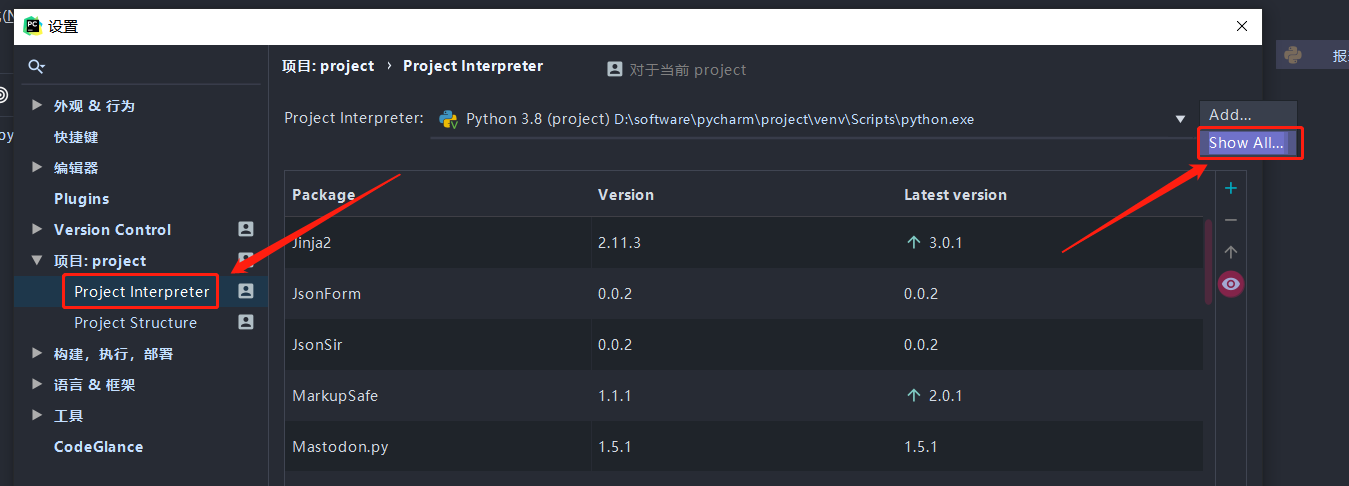
Task: Click the icon beside 对于当前 project label
Action: coord(615,70)
